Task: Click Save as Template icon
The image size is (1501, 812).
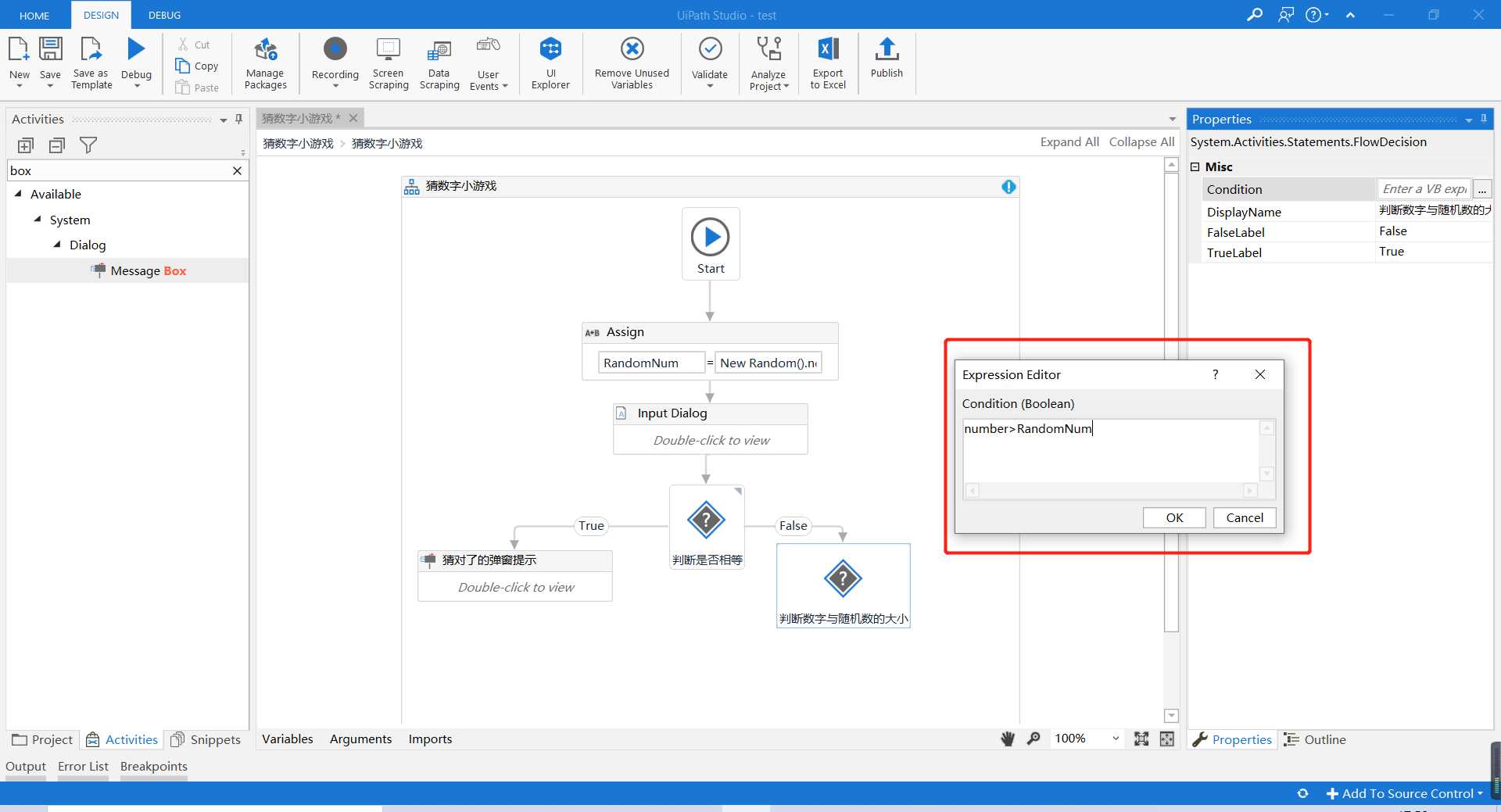Action: click(x=91, y=49)
